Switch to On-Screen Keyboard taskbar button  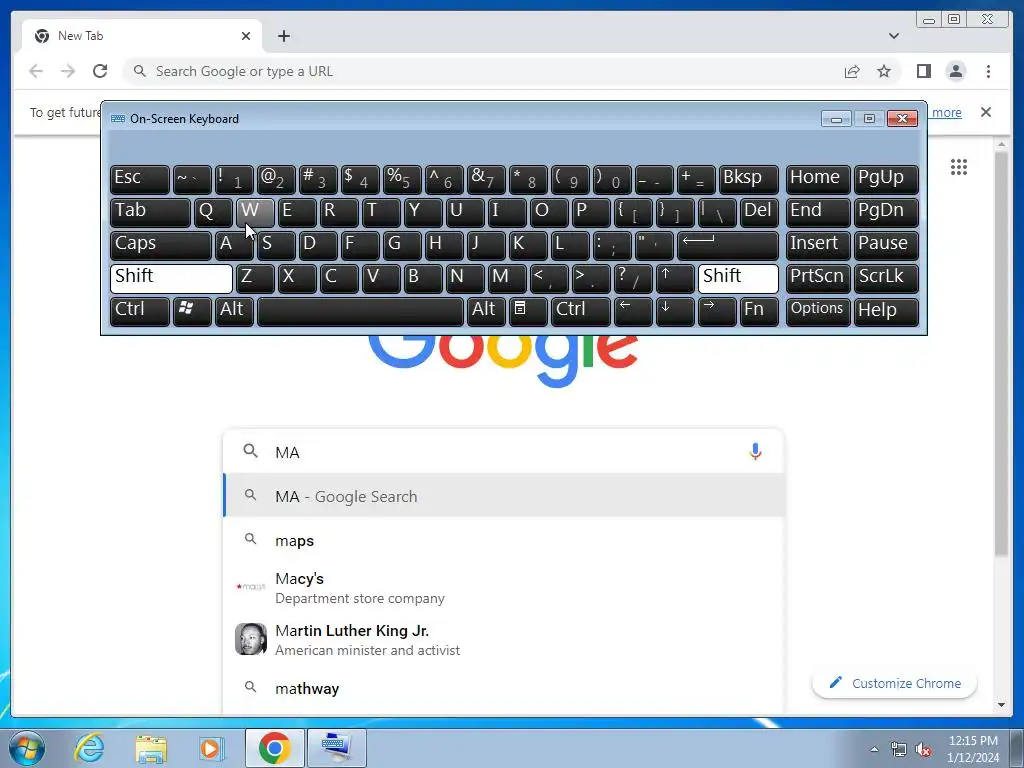click(x=337, y=748)
